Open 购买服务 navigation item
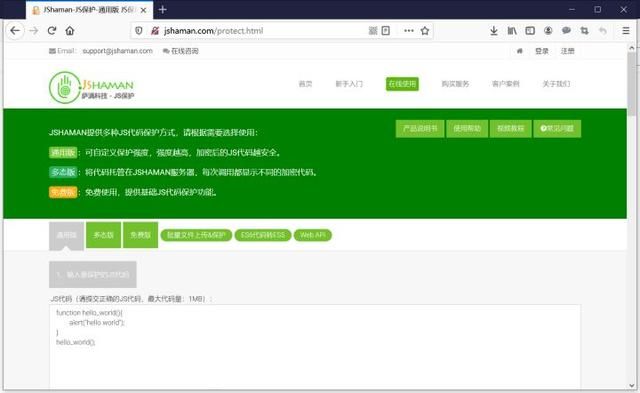Screen dimensions: 640x393 (x=455, y=84)
